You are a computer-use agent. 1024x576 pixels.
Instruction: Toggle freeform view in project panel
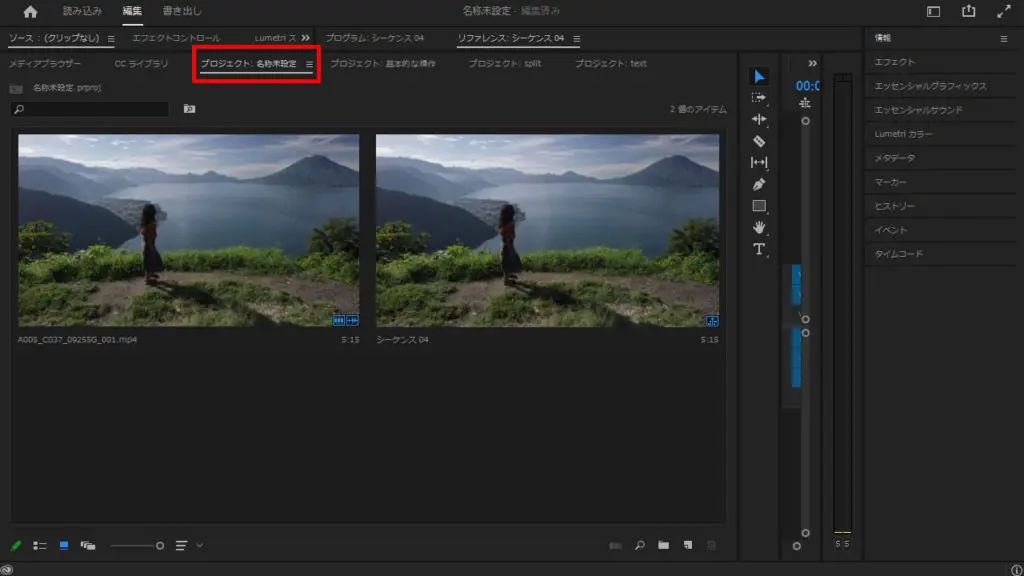88,545
